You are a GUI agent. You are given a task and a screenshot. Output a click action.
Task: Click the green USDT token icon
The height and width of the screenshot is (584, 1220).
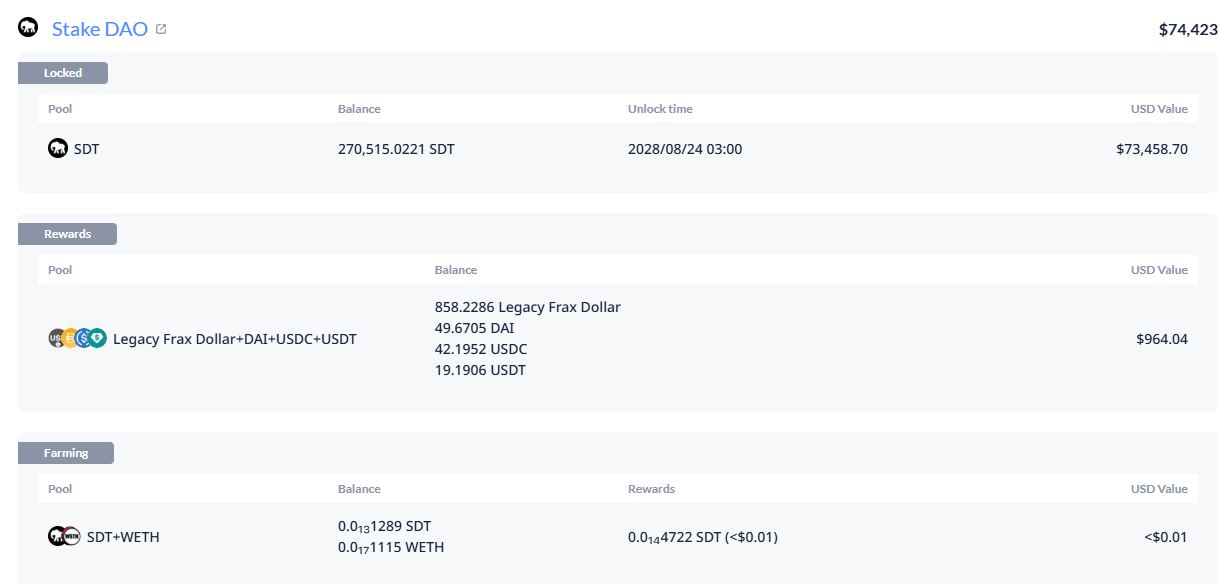[97, 339]
